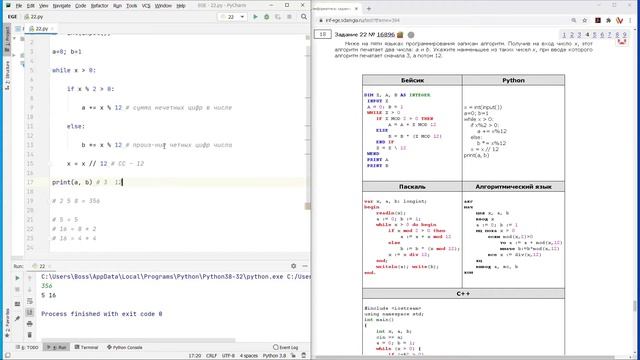This screenshot has height=360, width=640.
Task: Open the Tools menu
Action: click(131, 6)
